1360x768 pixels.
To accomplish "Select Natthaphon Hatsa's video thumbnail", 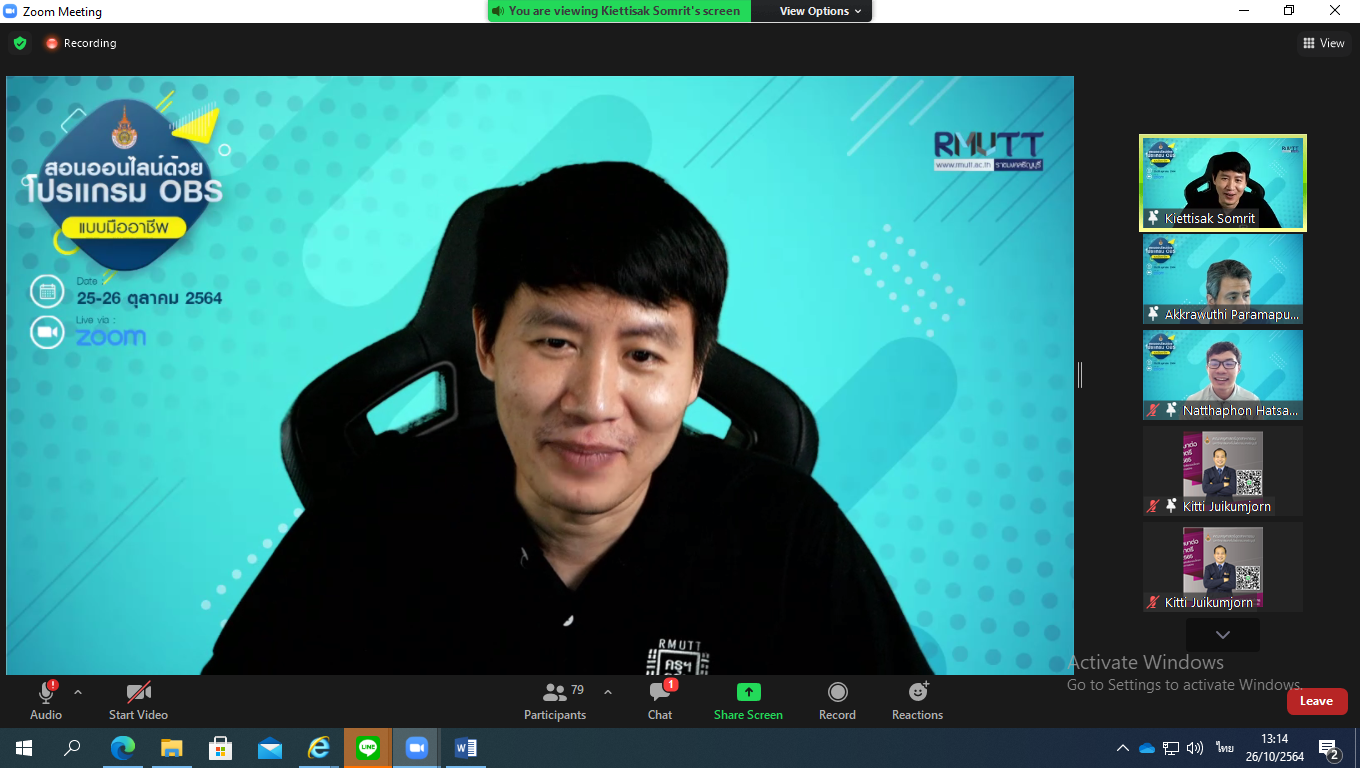I will (x=1223, y=375).
